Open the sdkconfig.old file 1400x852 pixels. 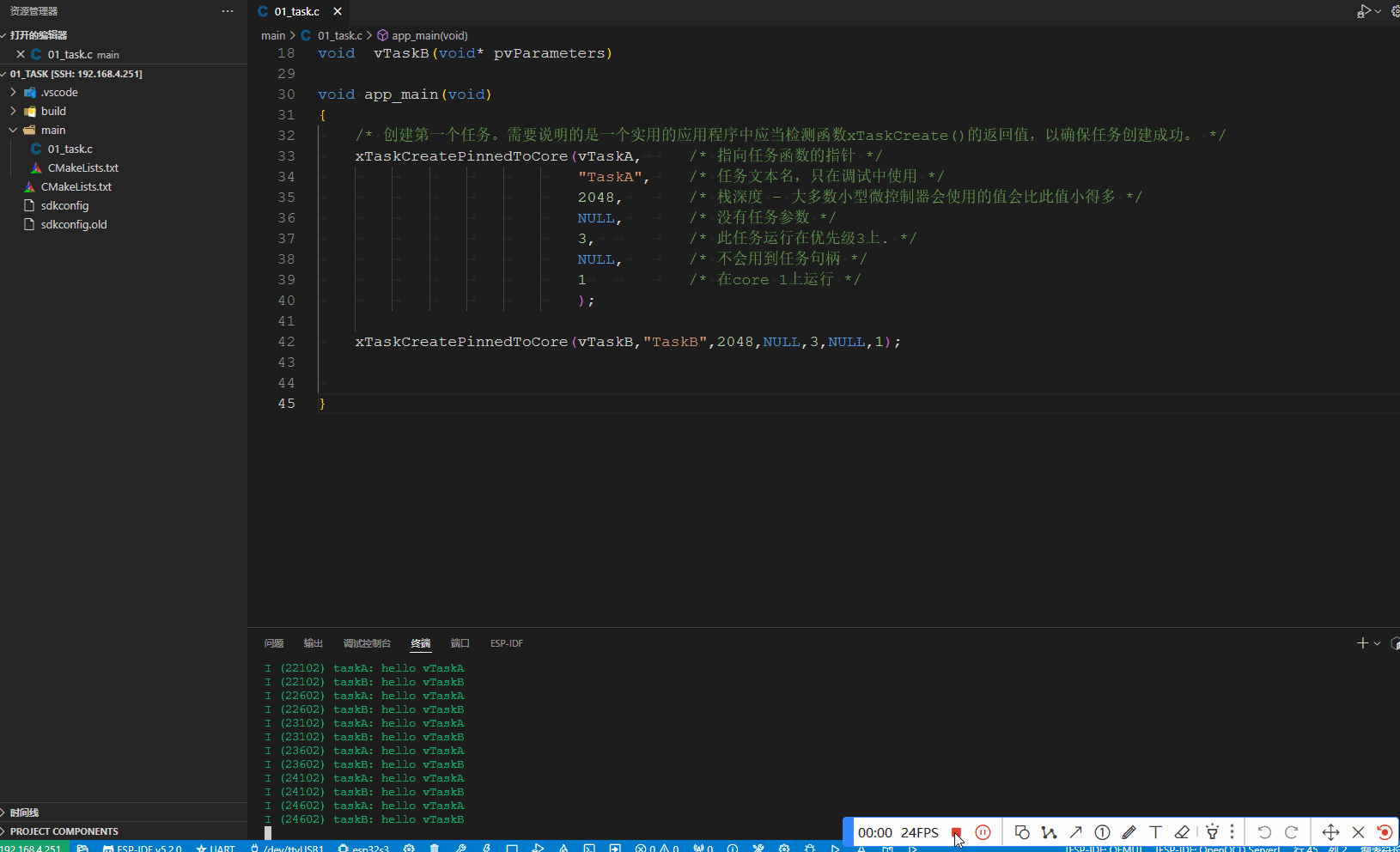[x=74, y=225]
